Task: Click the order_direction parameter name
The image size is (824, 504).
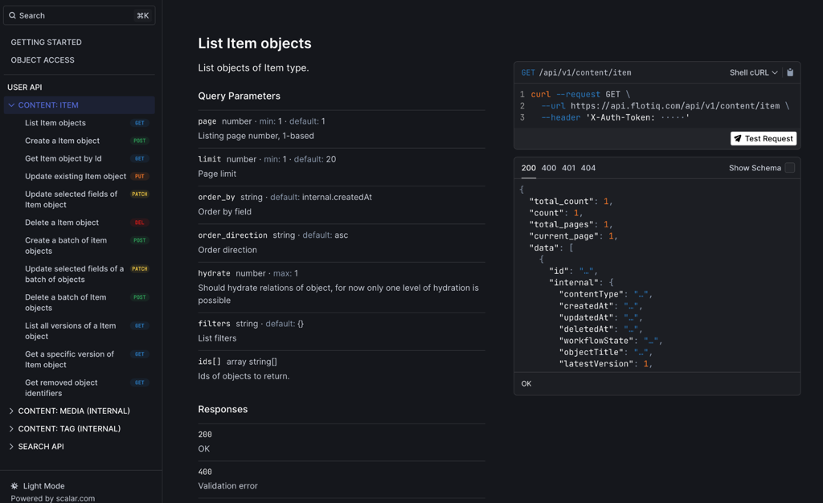Action: [232, 235]
